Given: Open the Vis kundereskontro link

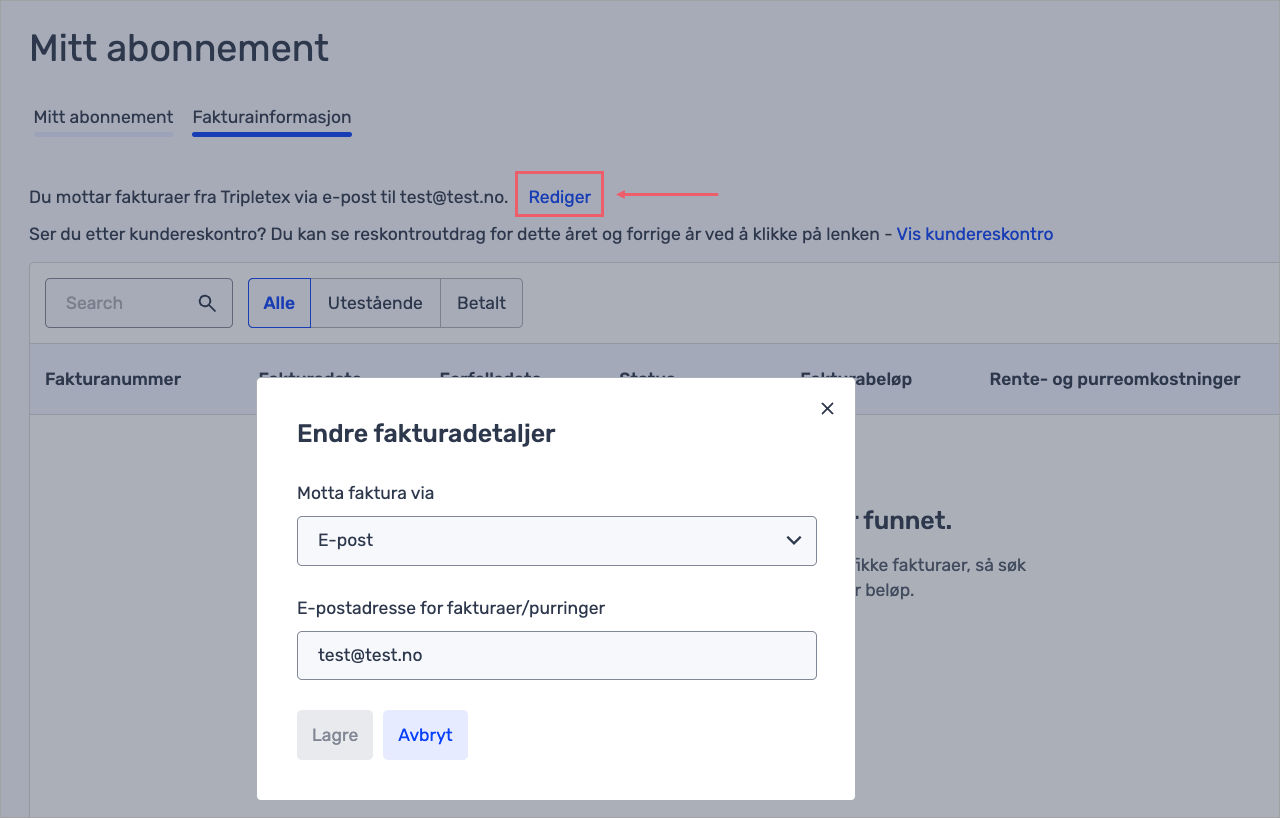Looking at the screenshot, I should (x=974, y=234).
